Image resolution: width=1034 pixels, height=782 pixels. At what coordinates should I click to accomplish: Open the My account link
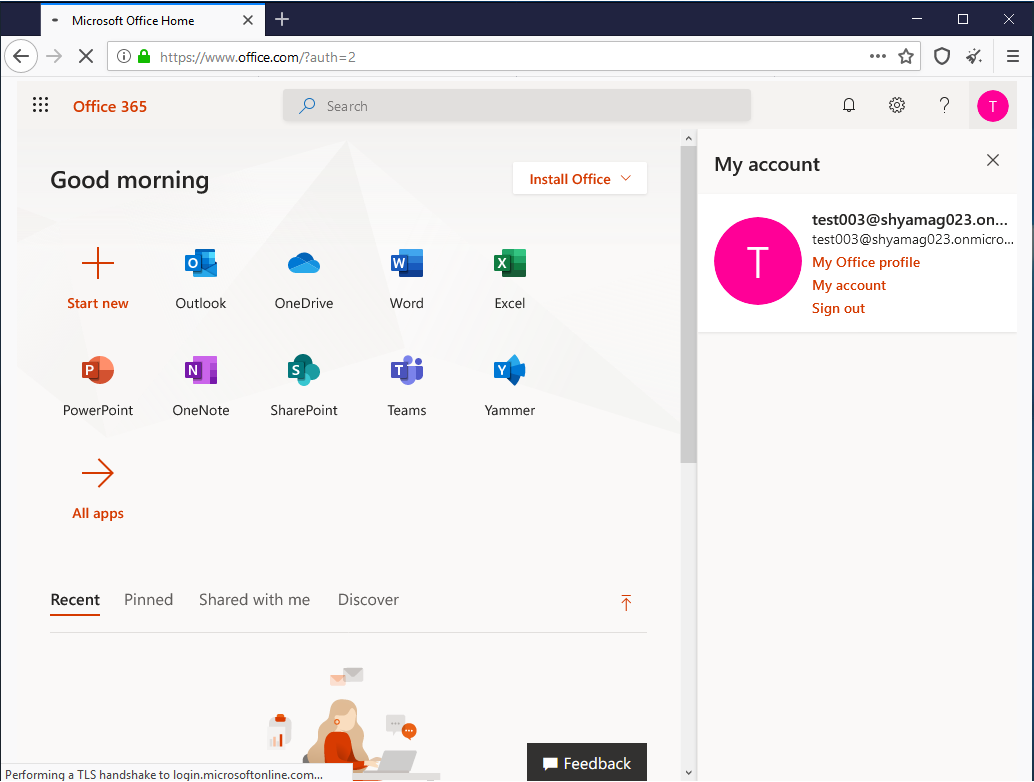[x=849, y=286]
